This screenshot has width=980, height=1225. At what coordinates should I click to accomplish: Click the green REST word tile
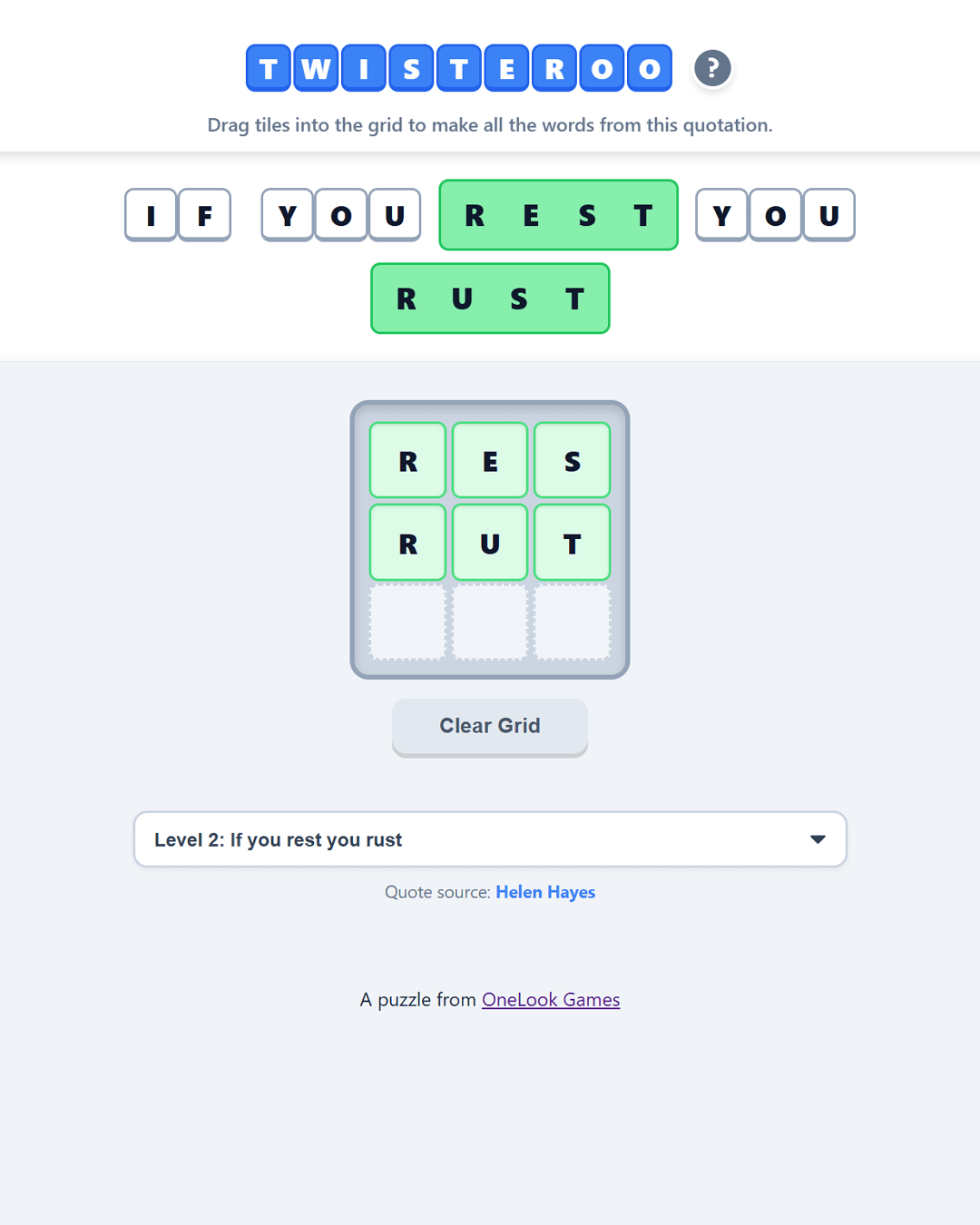(x=557, y=215)
